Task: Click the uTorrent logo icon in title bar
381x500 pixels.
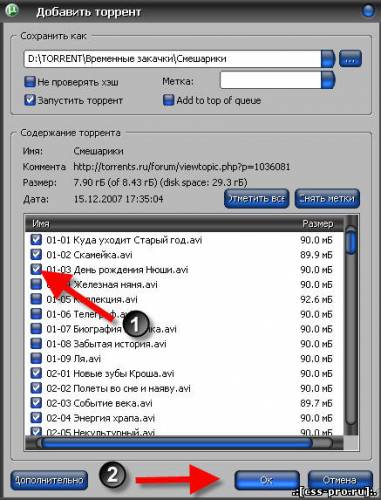Action: 11,10
